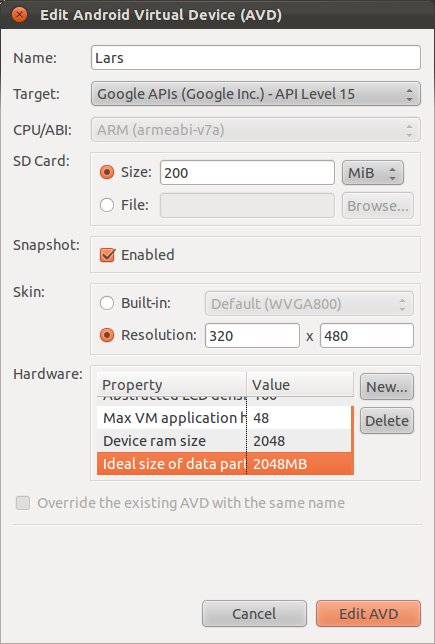
Task: Click the SD card size field showing 200
Action: tap(247, 172)
